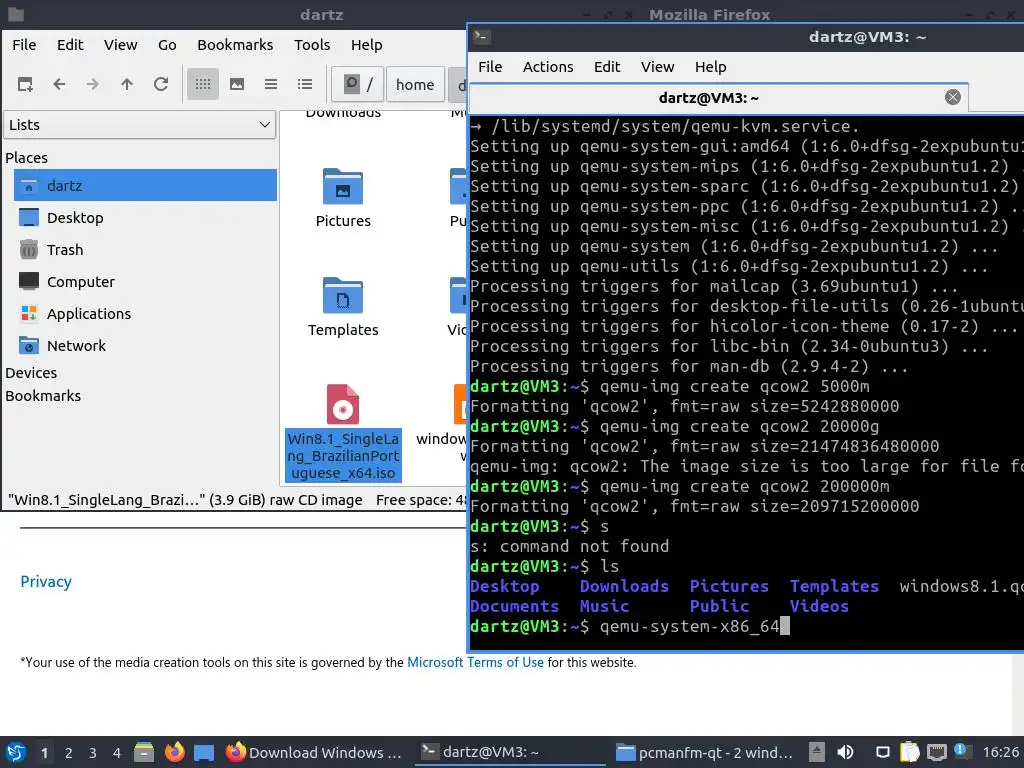Launch Firefox from quick launch
The width and height of the screenshot is (1024, 768).
tap(174, 752)
